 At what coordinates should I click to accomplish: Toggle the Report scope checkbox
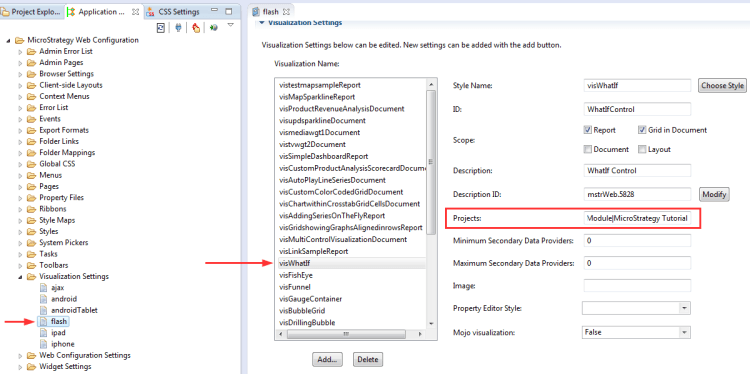[x=587, y=130]
